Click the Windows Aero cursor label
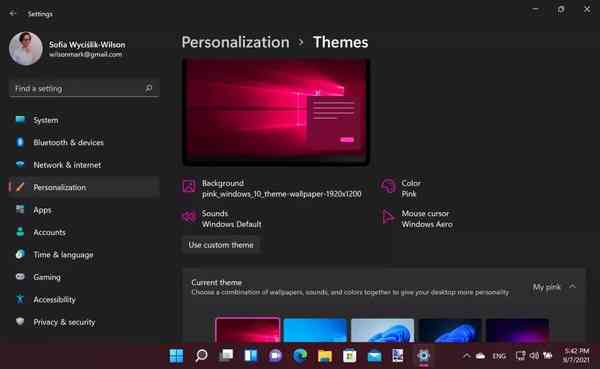 [x=427, y=224]
